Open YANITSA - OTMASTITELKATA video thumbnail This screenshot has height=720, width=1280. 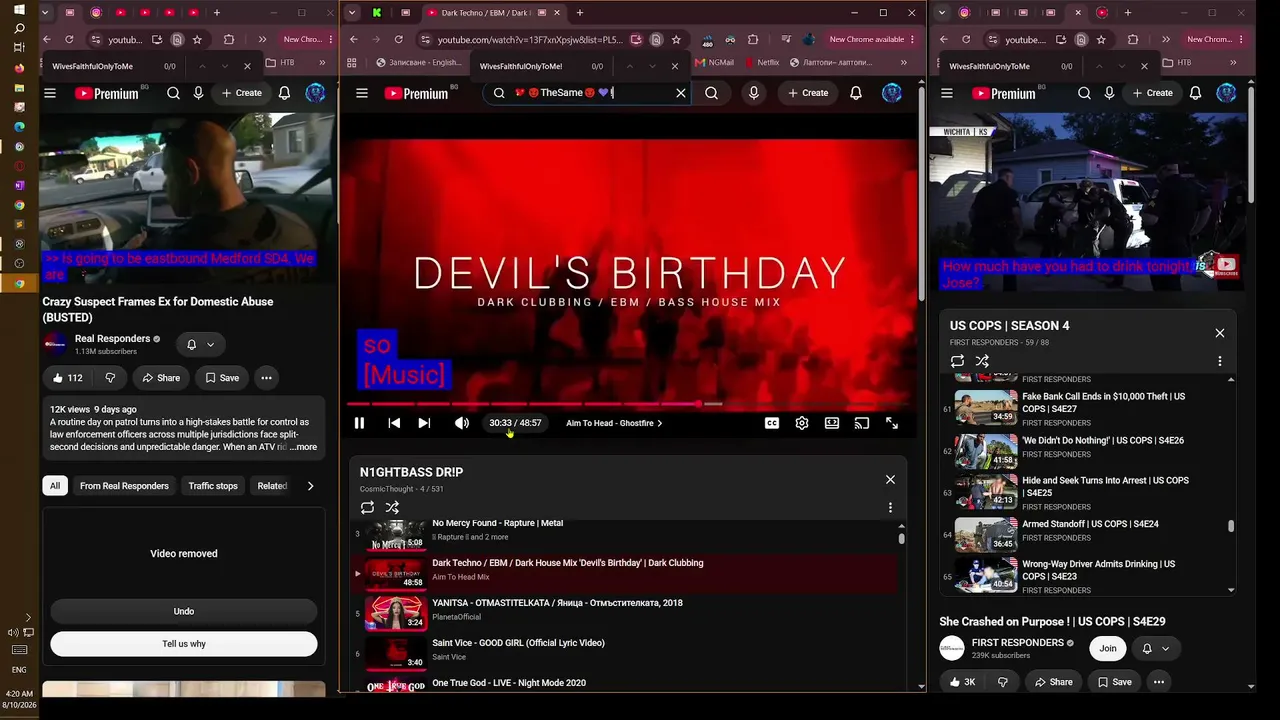tap(396, 611)
